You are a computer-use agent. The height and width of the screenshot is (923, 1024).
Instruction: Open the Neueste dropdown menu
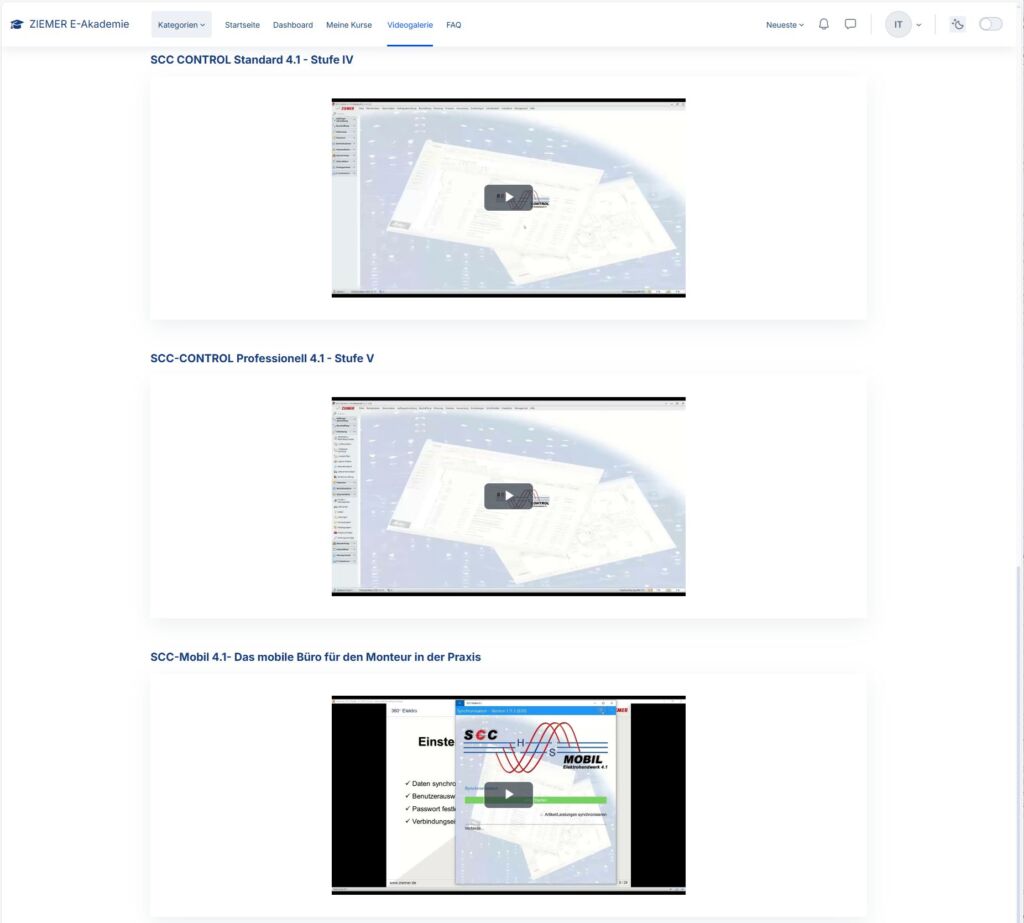click(x=785, y=25)
